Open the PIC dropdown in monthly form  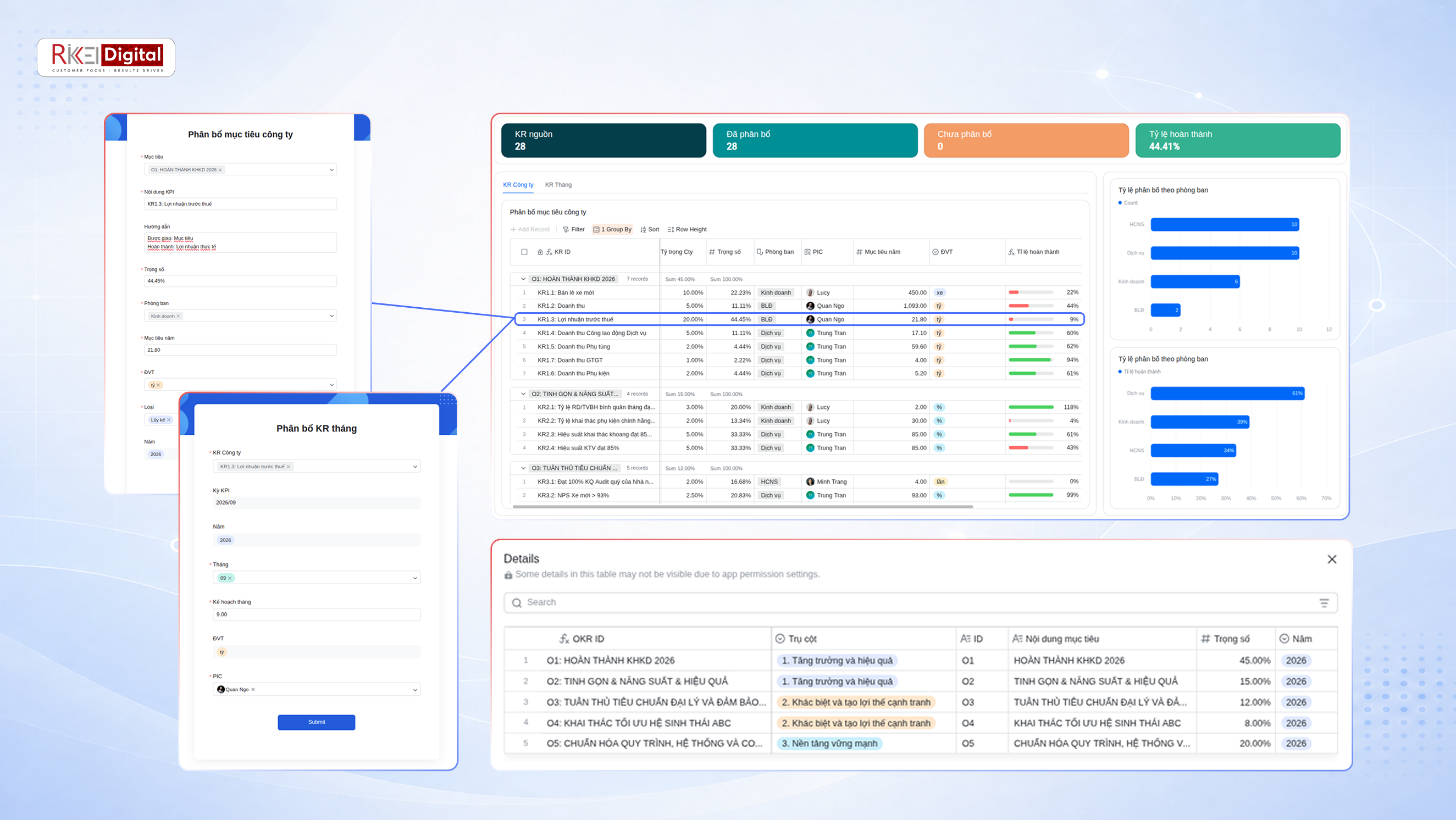[x=317, y=689]
